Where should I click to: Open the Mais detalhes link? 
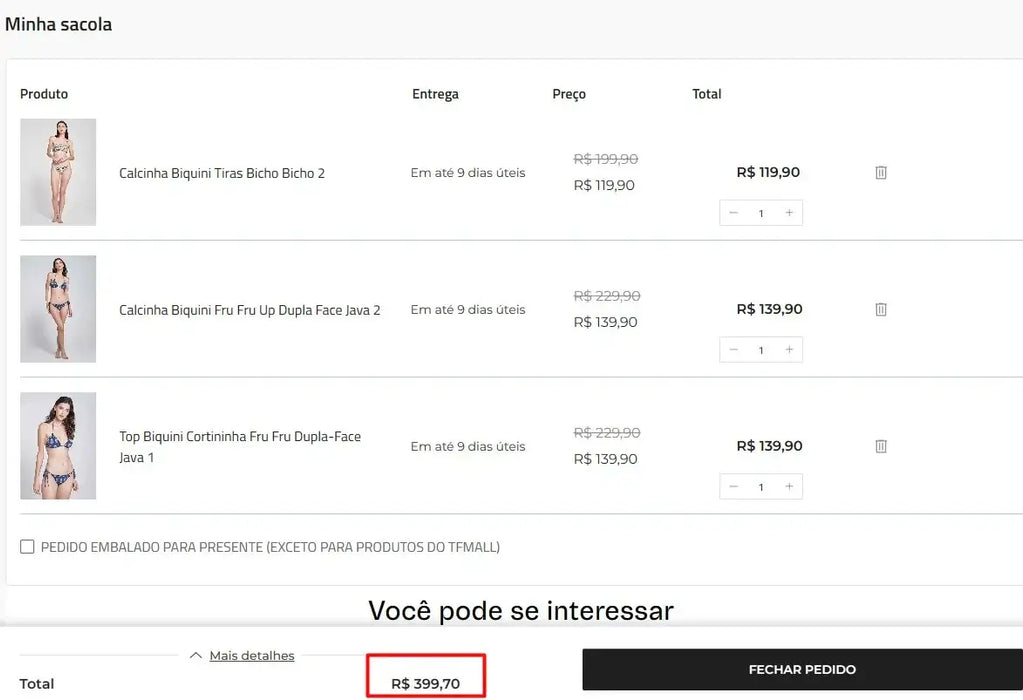point(252,656)
